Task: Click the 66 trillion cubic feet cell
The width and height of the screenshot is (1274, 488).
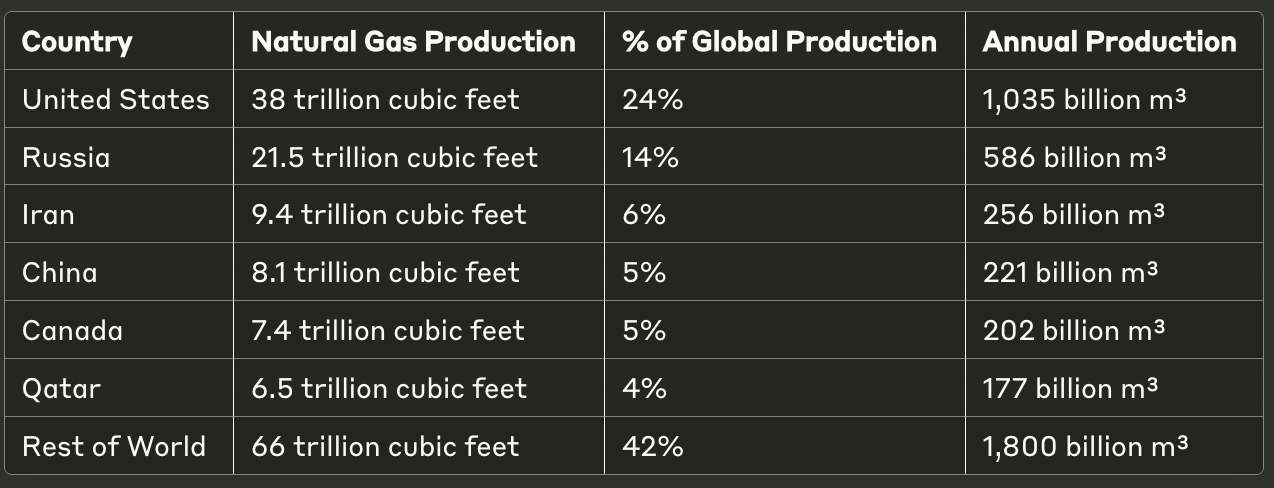Action: click(x=386, y=446)
